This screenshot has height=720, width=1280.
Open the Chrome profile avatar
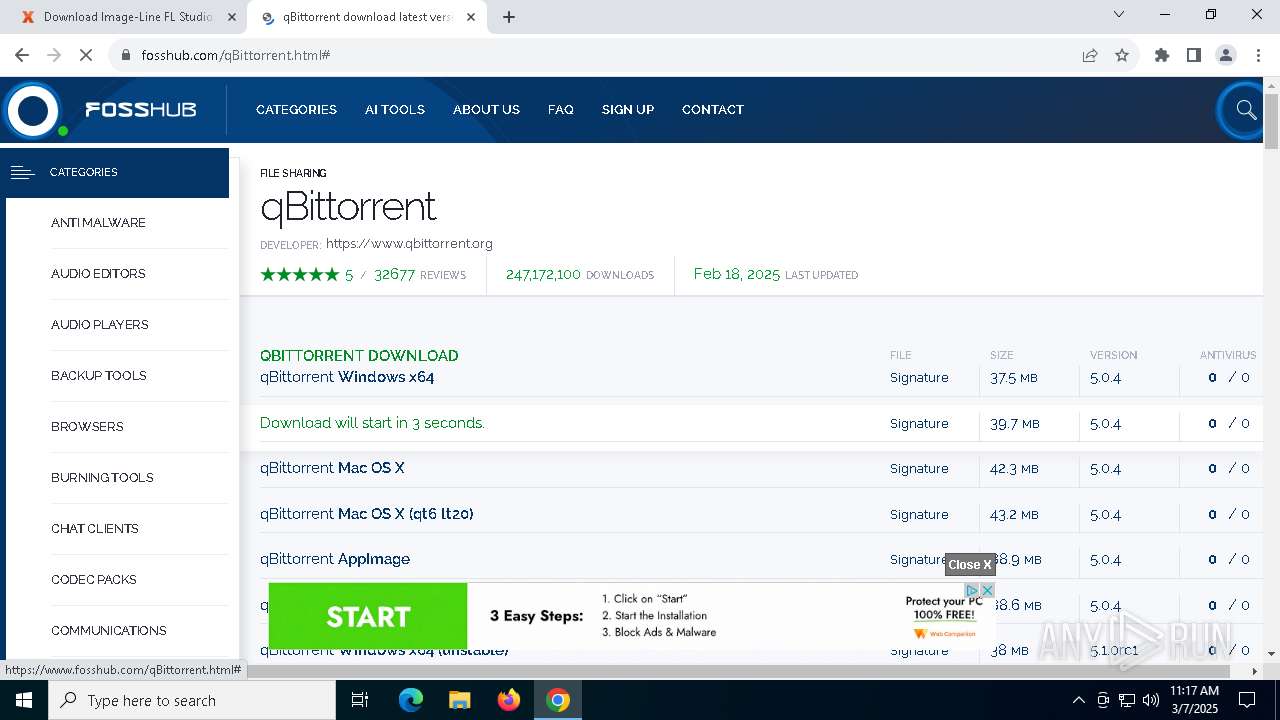[x=1226, y=55]
